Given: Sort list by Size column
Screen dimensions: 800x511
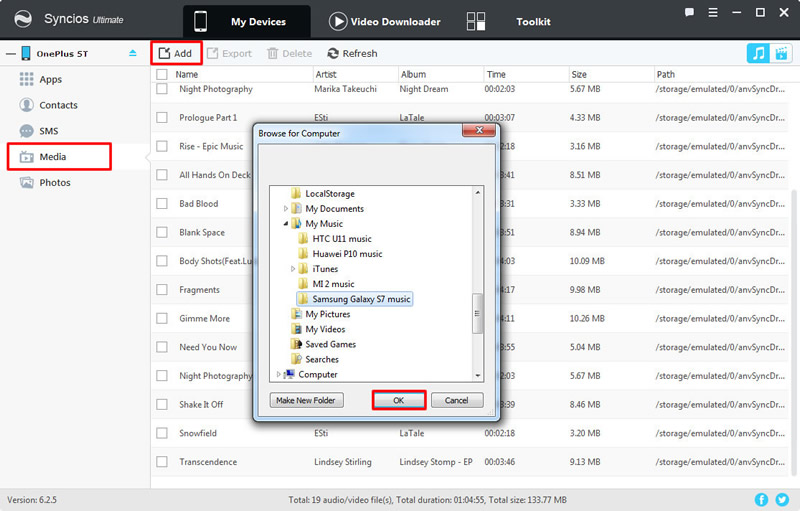Looking at the screenshot, I should 579,74.
